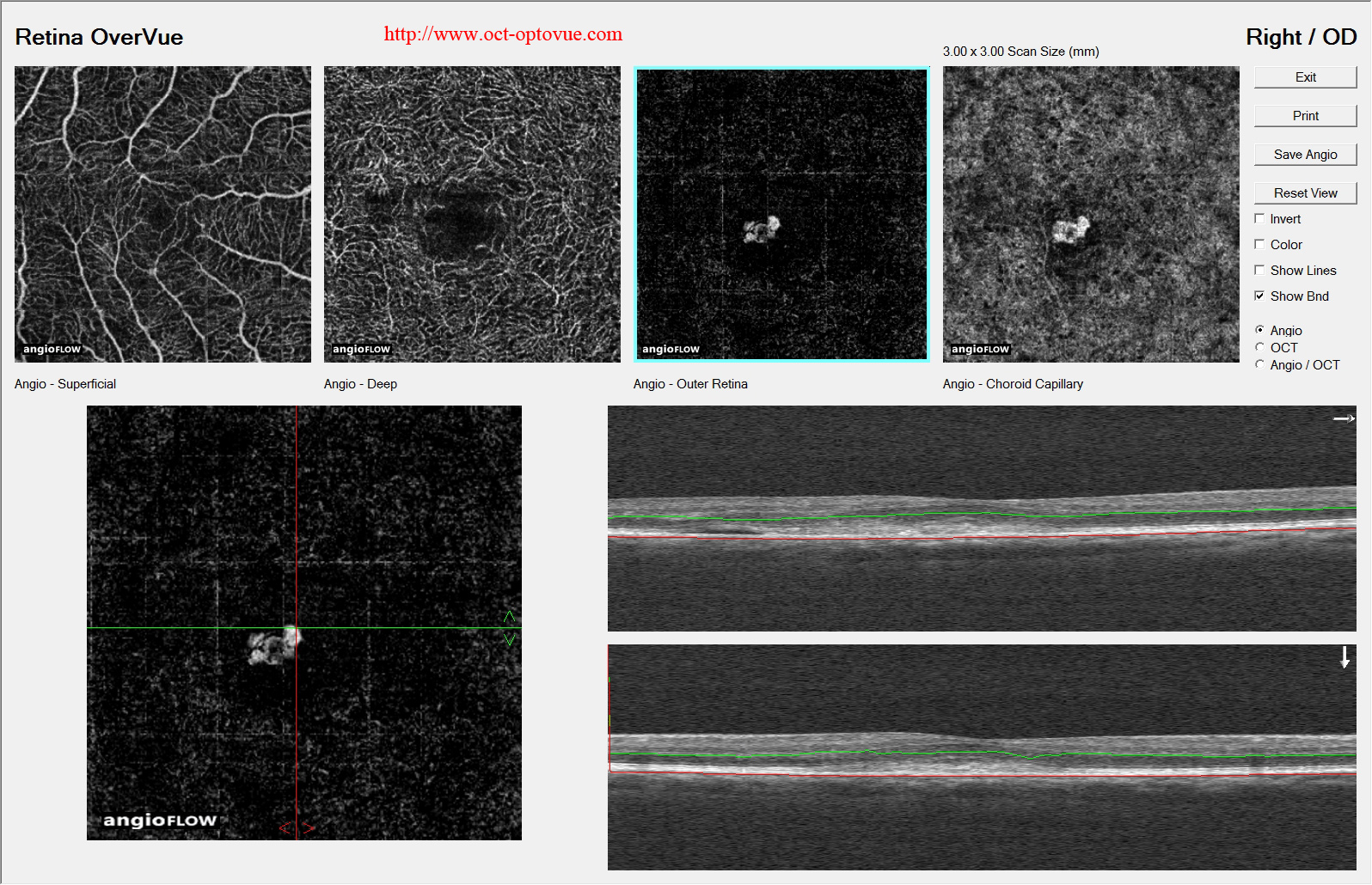Click the 'Angio - Deep' label
The height and width of the screenshot is (885, 1372).
click(x=360, y=384)
